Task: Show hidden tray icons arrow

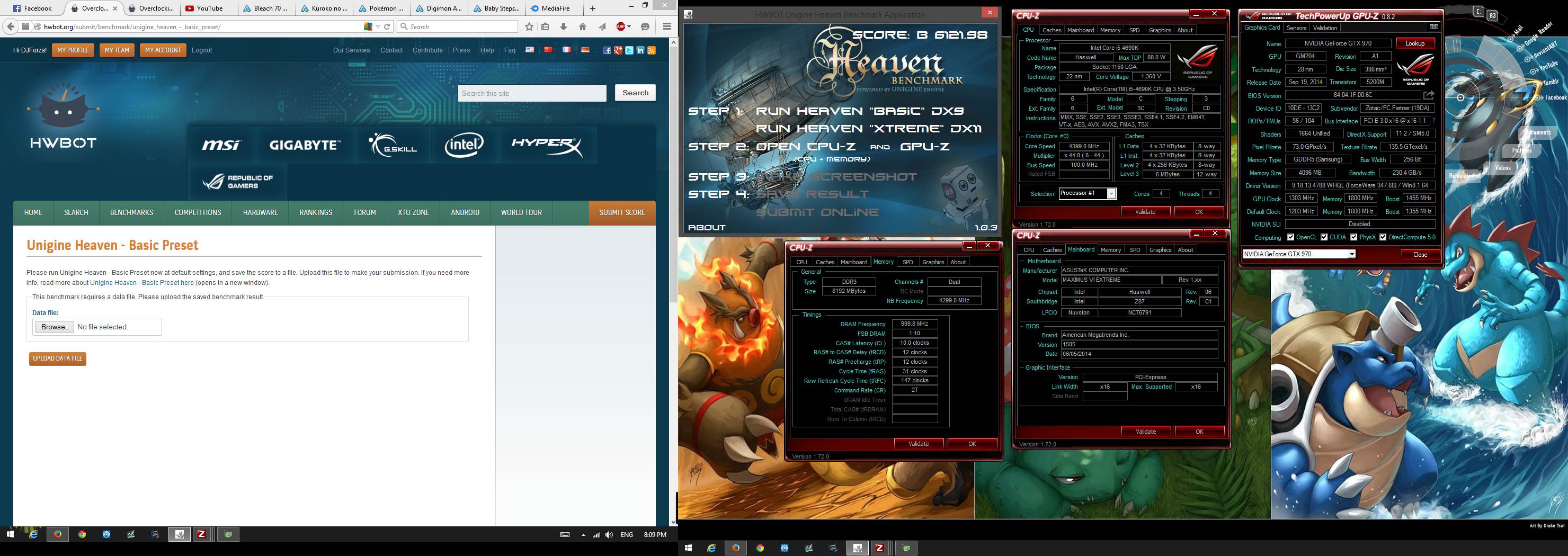Action: pyautogui.click(x=583, y=535)
